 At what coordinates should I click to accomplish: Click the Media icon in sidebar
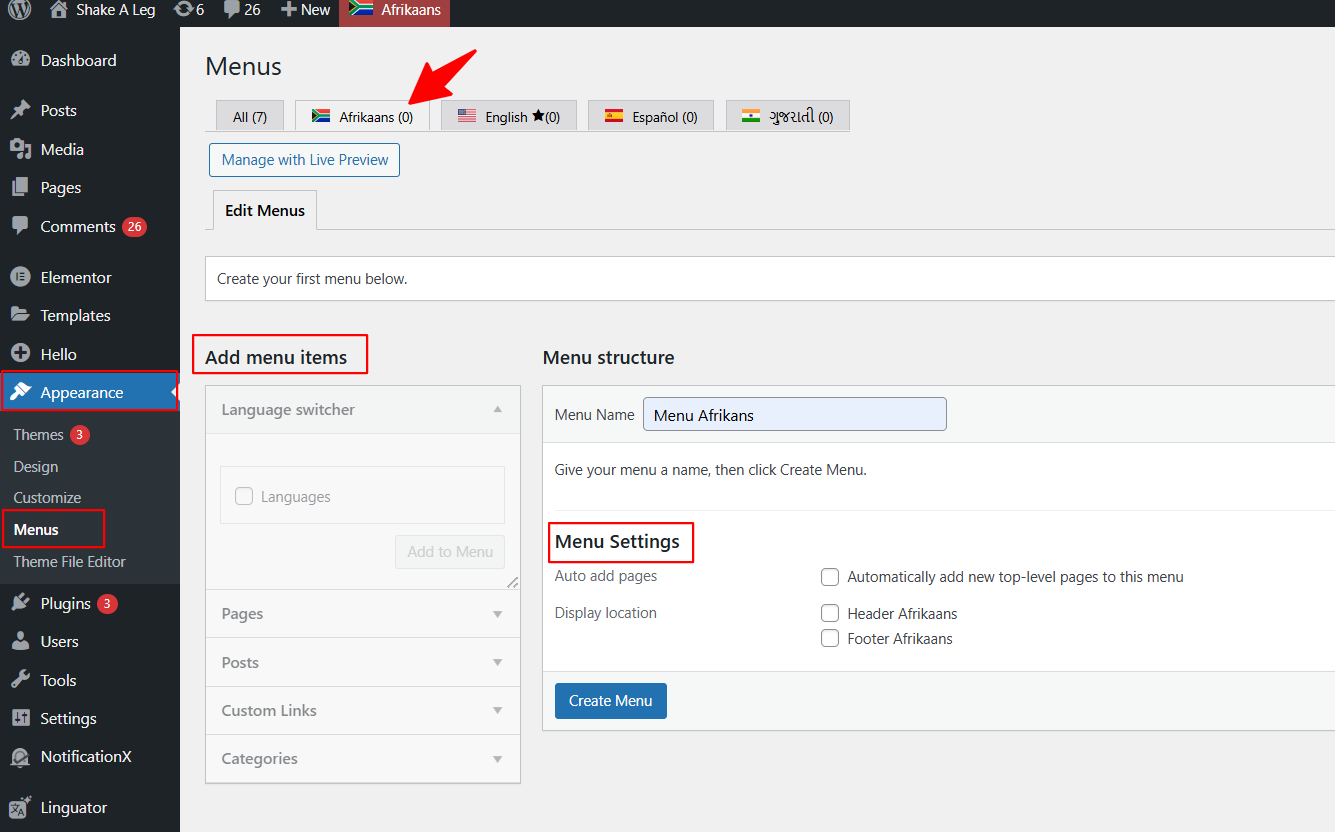[20, 149]
